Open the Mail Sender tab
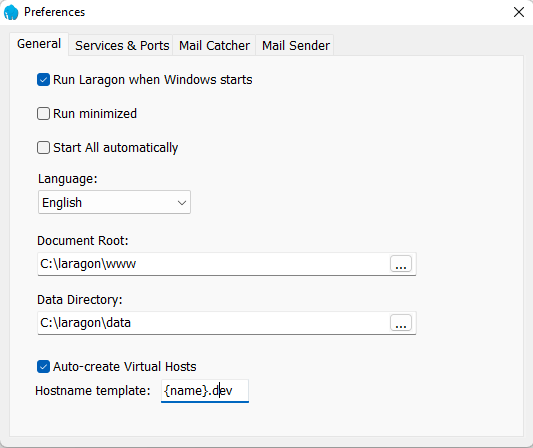 coord(295,45)
